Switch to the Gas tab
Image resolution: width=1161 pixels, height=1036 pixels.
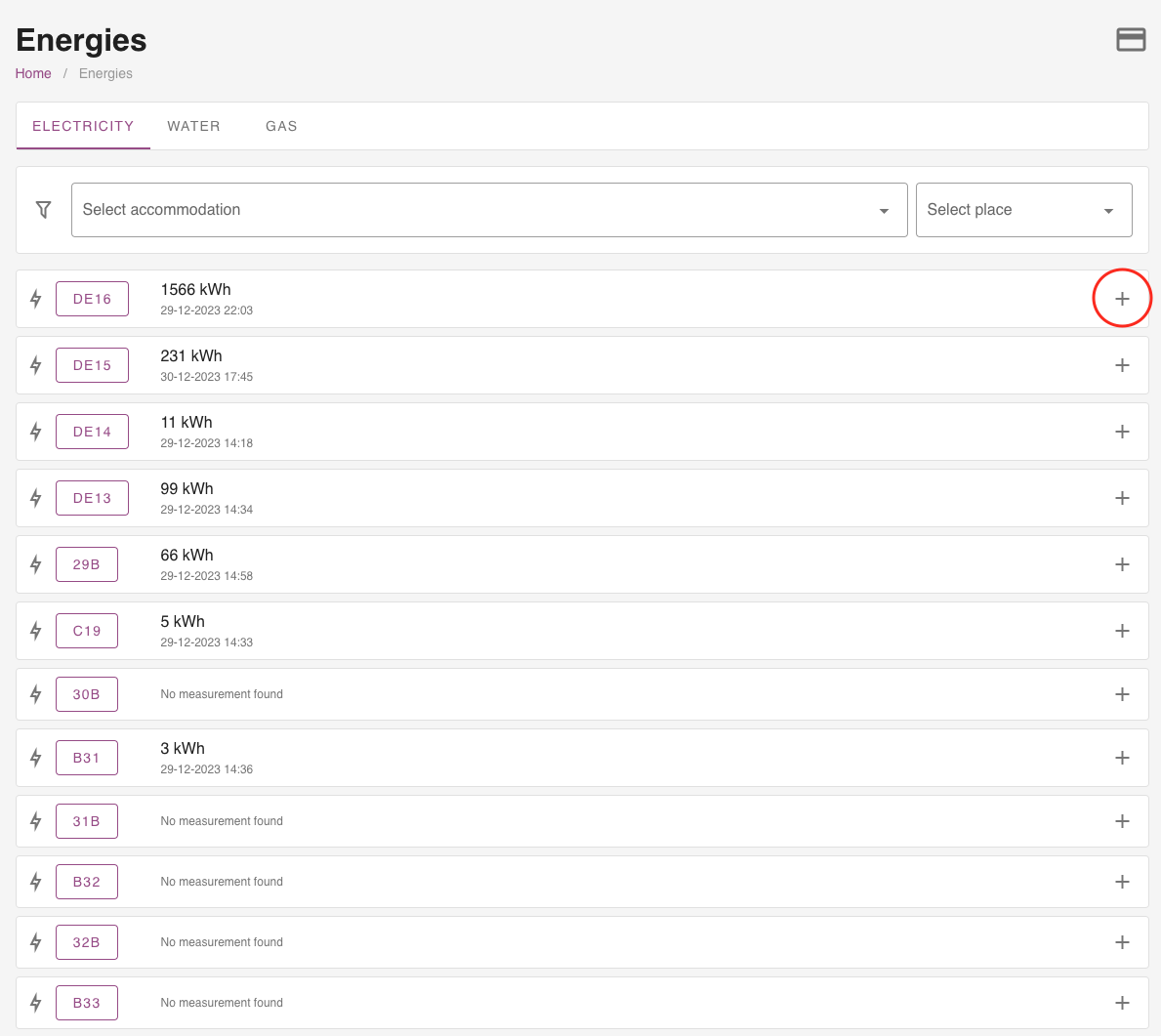click(x=281, y=126)
